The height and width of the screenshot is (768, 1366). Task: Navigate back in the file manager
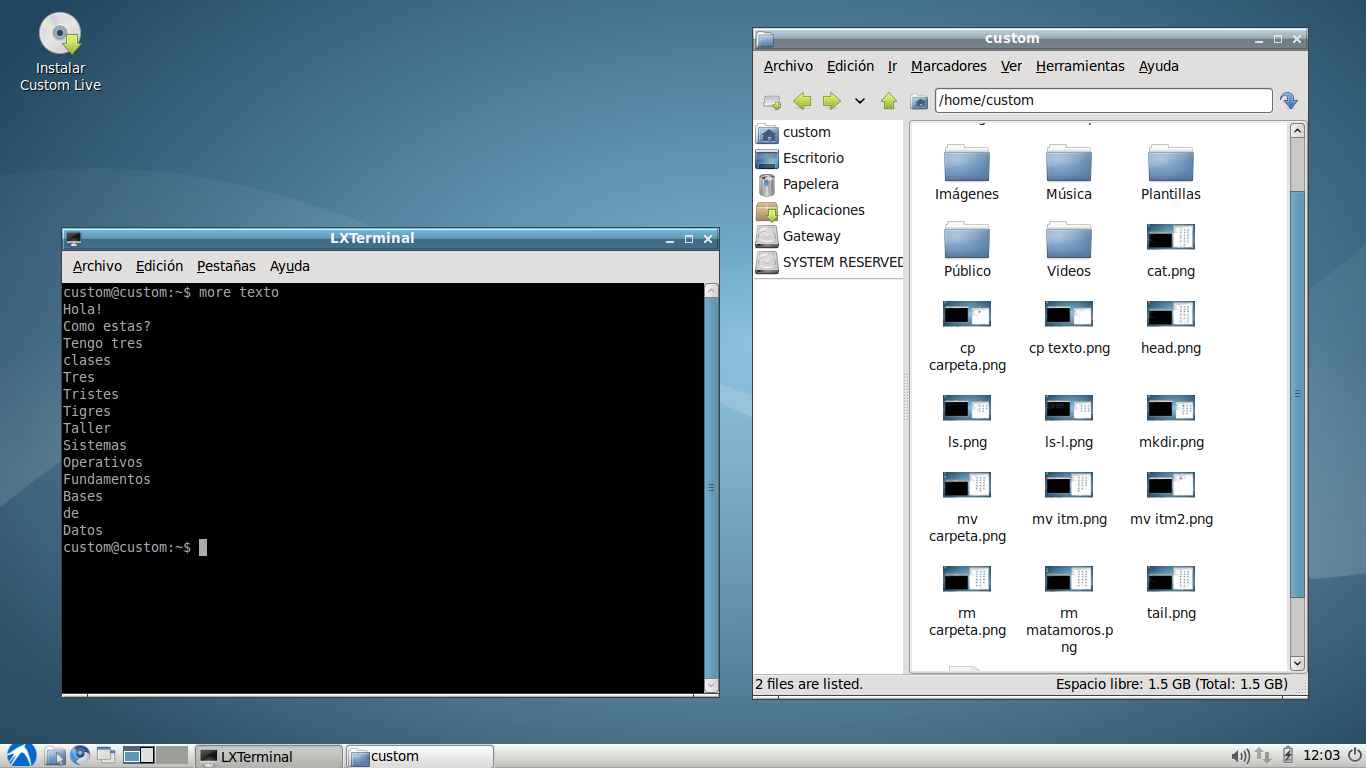point(802,100)
